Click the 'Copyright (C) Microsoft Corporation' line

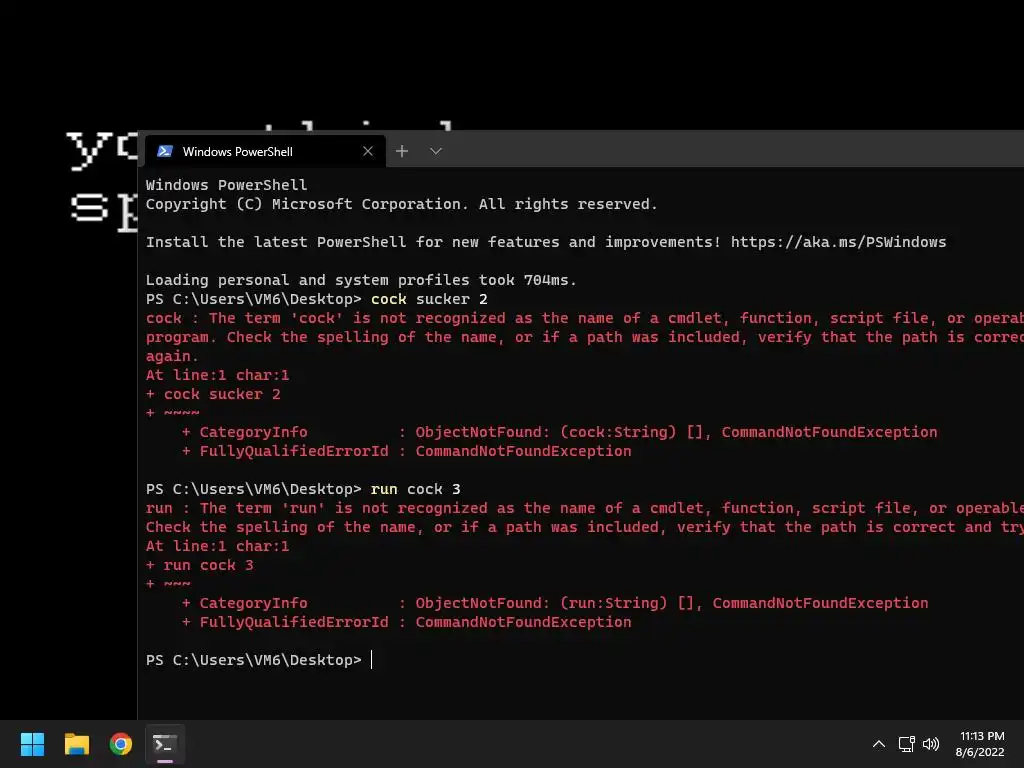click(x=401, y=204)
